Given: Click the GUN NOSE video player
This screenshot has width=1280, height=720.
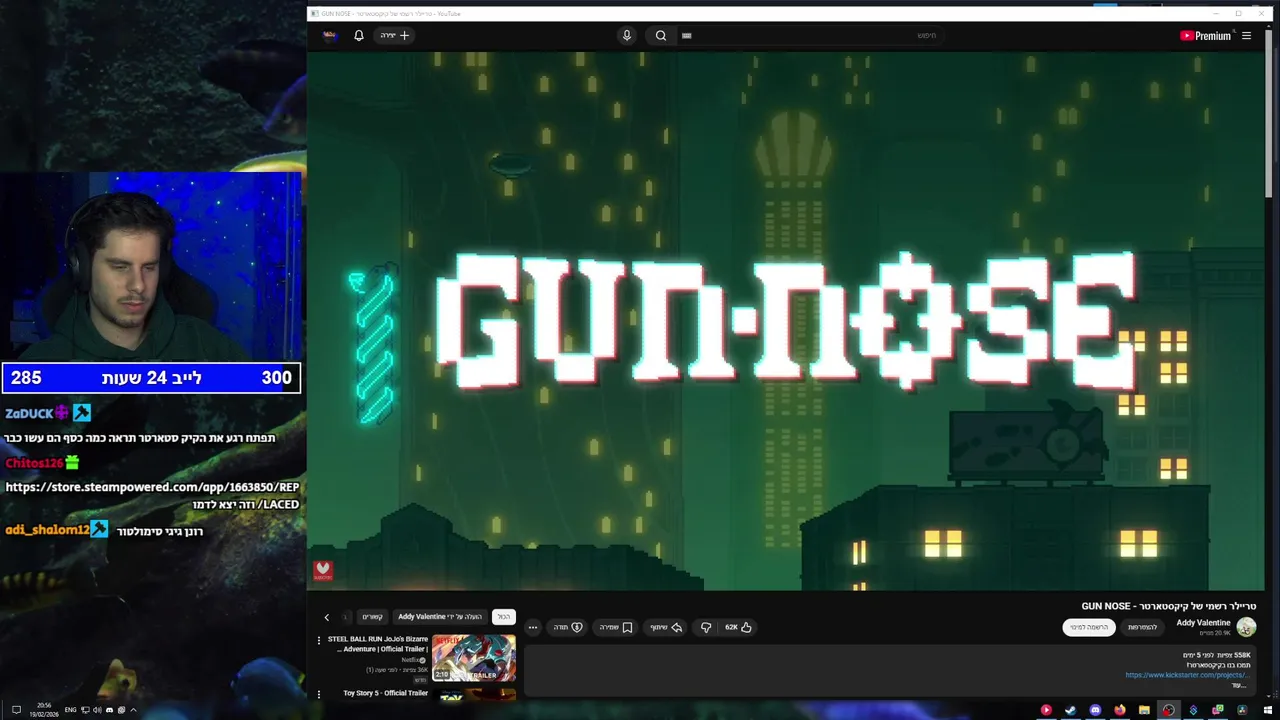Looking at the screenshot, I should [785, 320].
